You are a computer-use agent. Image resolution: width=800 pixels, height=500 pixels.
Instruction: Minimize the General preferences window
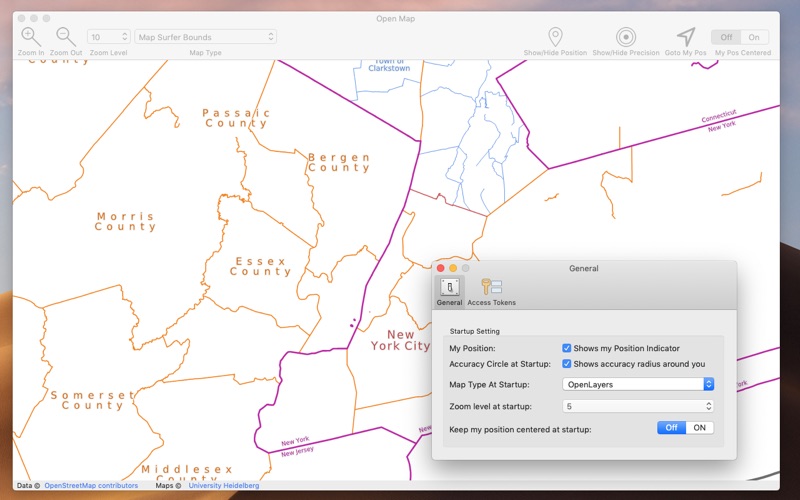(453, 268)
